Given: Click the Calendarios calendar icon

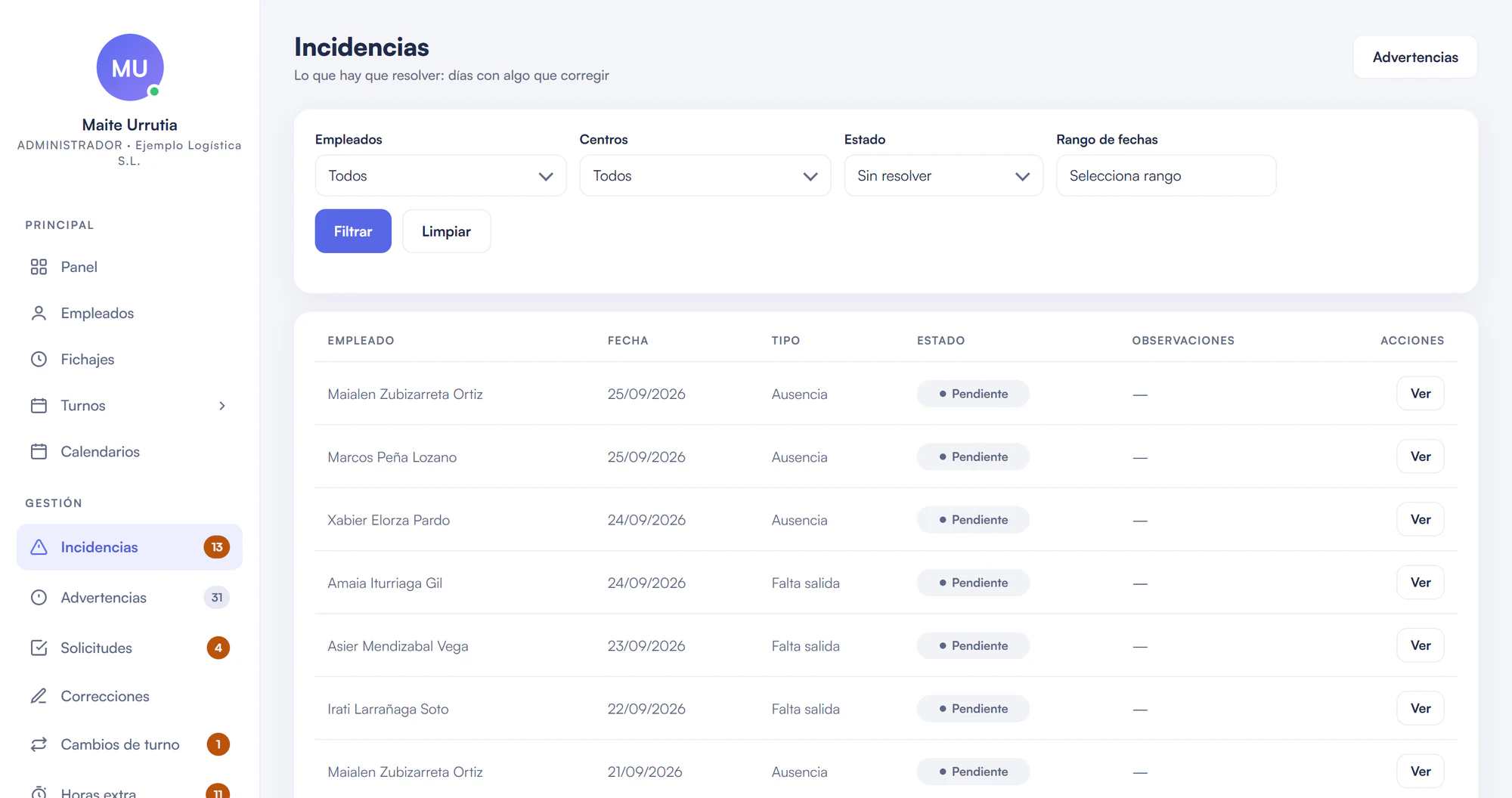Looking at the screenshot, I should [x=39, y=451].
